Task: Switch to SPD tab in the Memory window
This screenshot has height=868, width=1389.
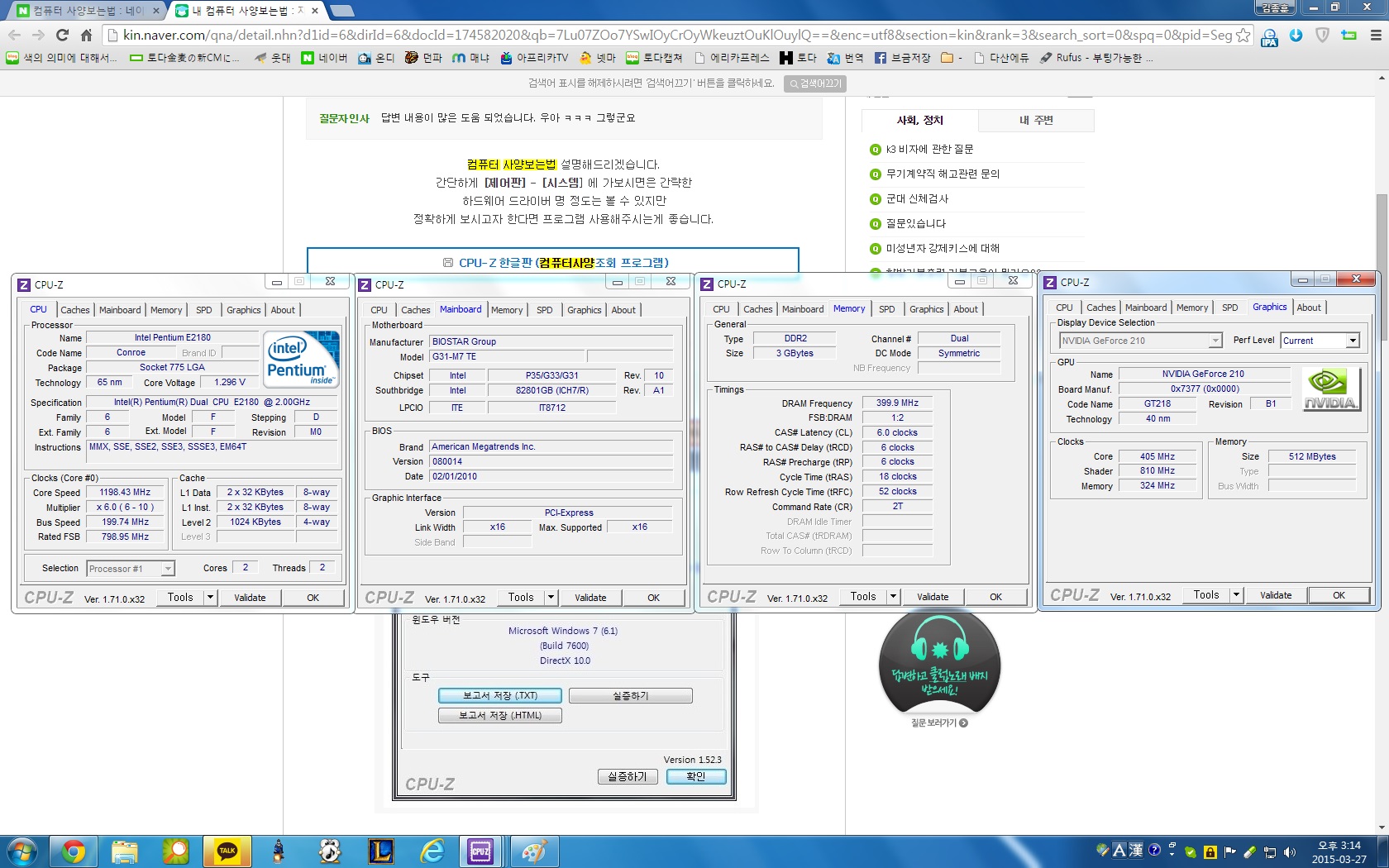Action: [x=886, y=309]
